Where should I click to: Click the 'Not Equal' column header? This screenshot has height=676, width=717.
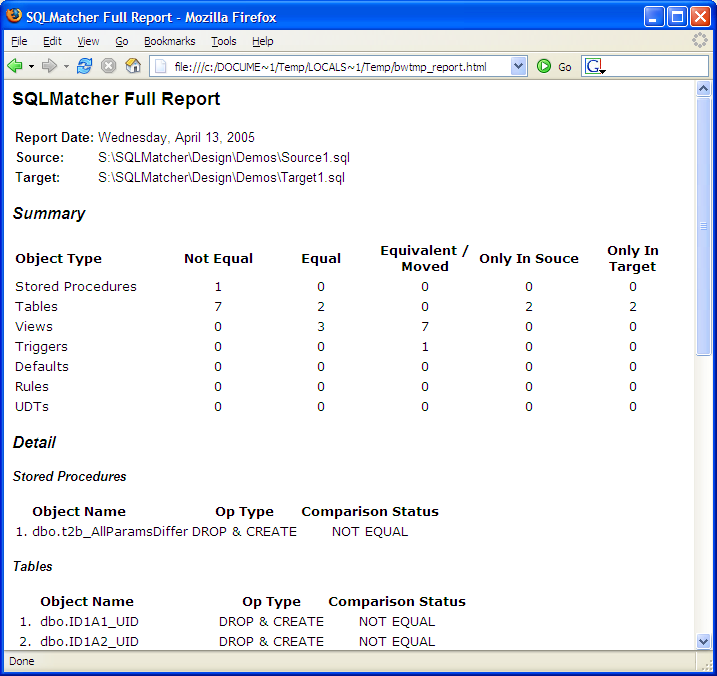pos(218,258)
